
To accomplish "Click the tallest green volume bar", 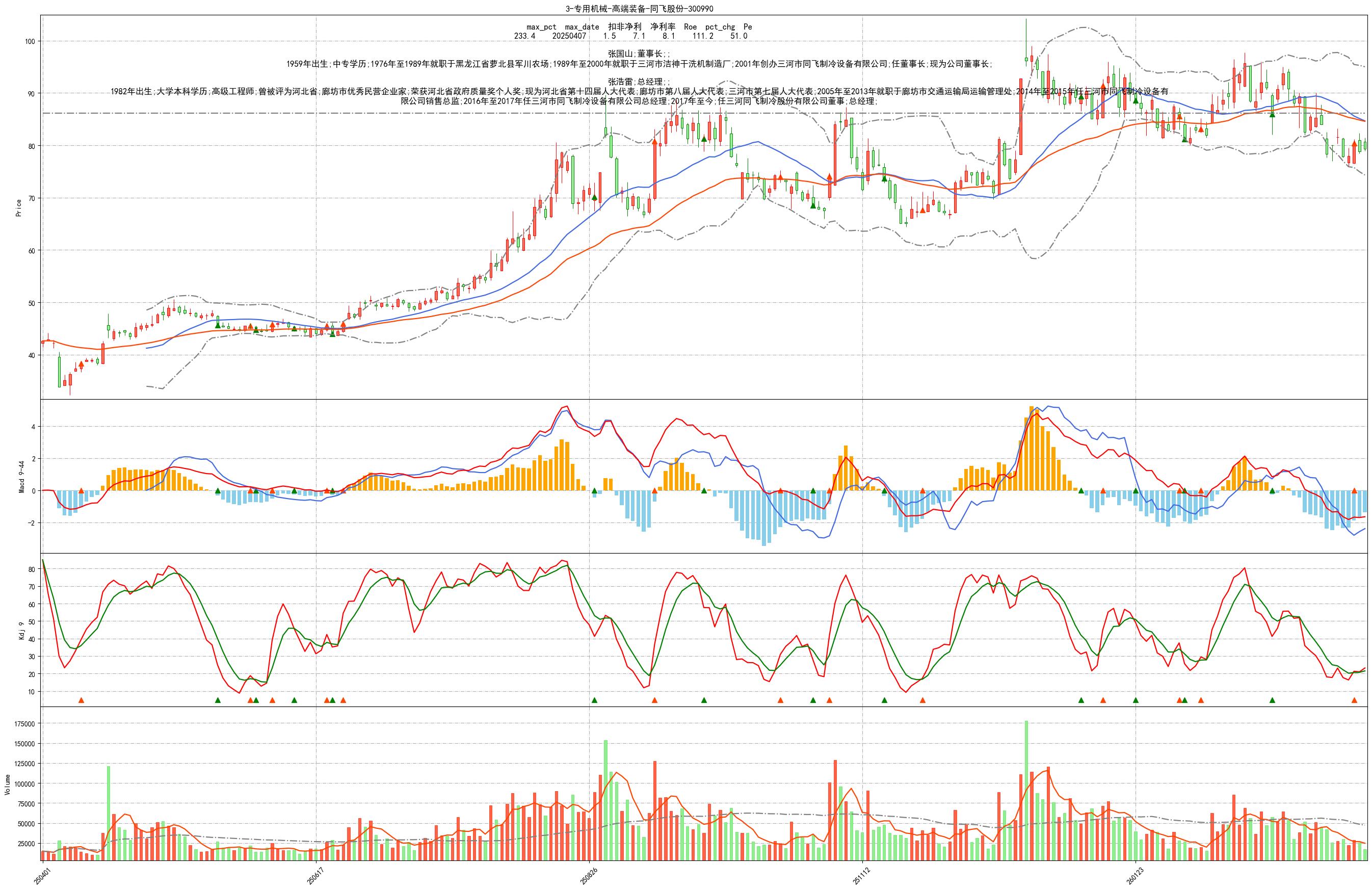I will click(x=1026, y=790).
